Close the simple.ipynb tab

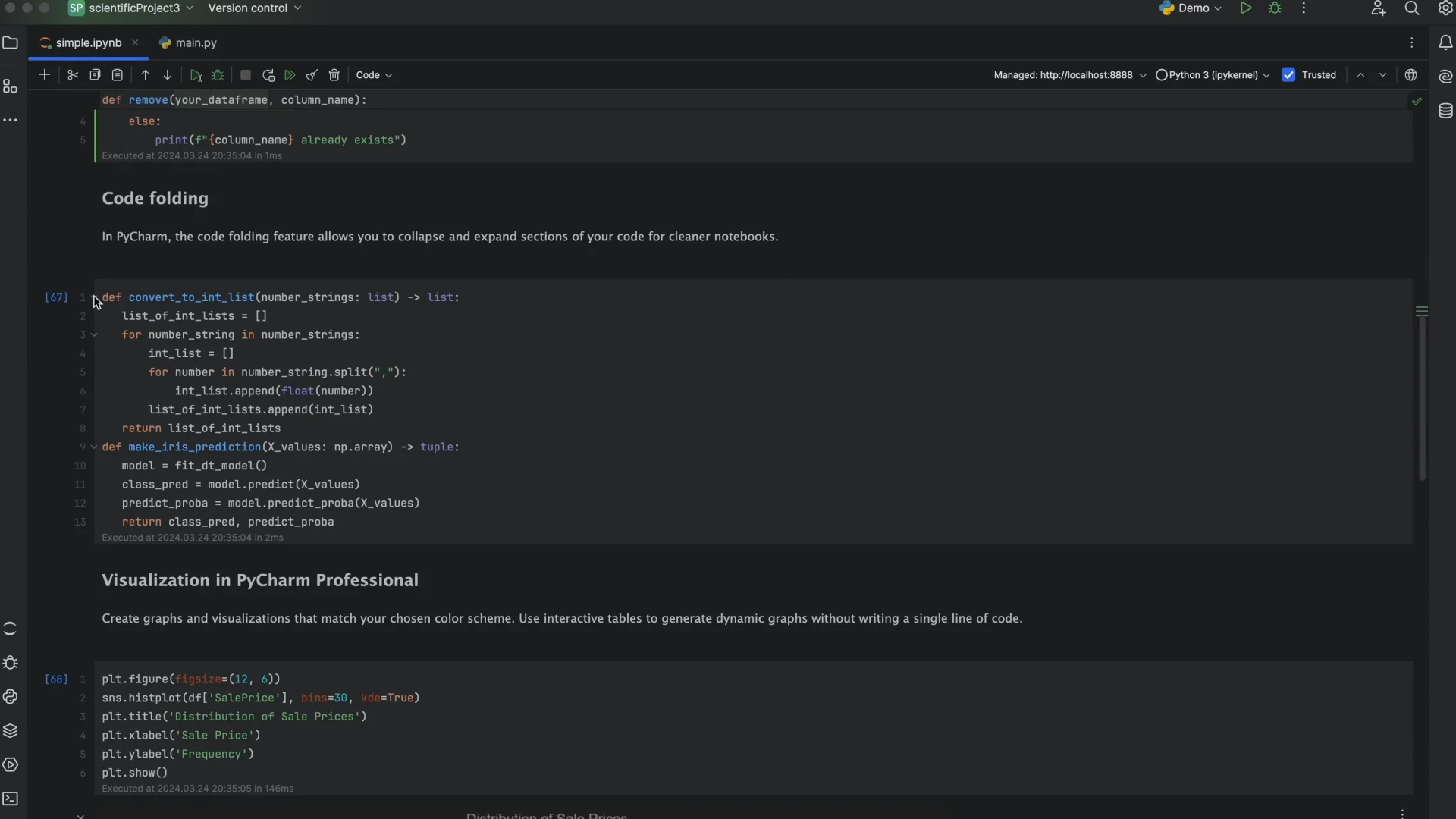[135, 43]
